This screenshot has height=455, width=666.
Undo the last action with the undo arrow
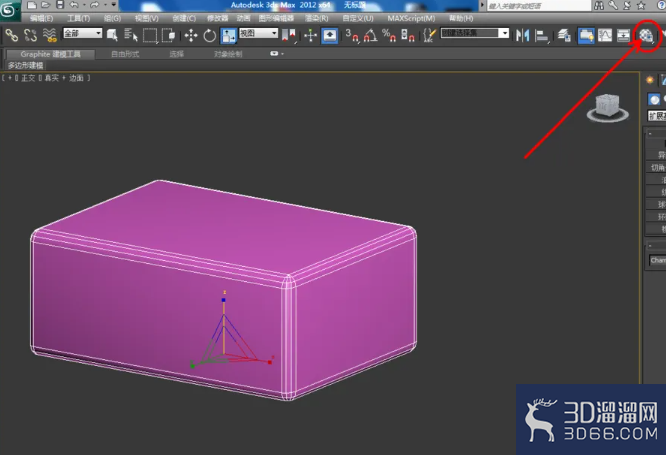[74, 5]
